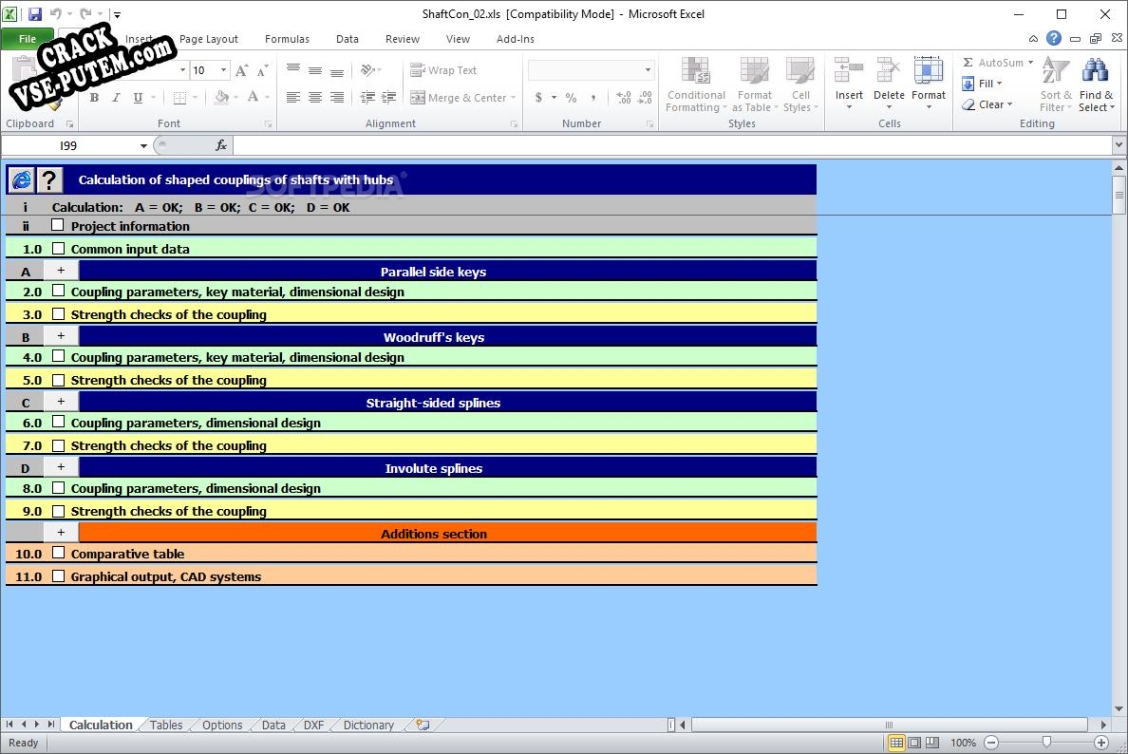Open the font size dropdown

point(223,71)
